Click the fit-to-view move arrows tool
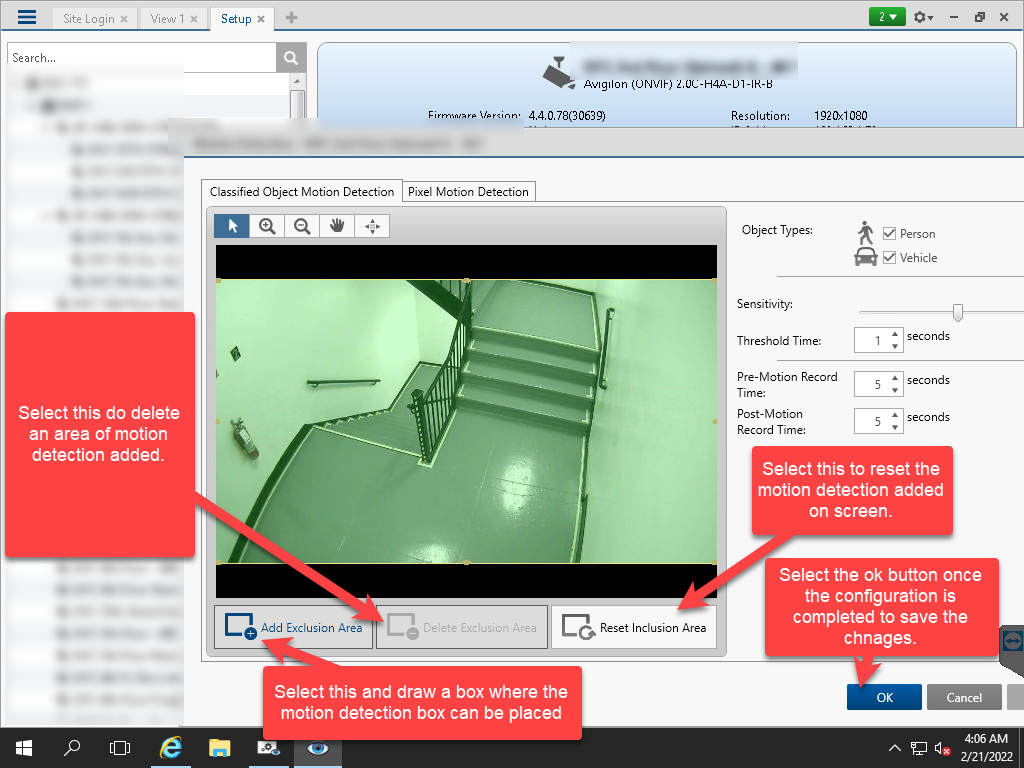The image size is (1024, 768). (x=372, y=226)
